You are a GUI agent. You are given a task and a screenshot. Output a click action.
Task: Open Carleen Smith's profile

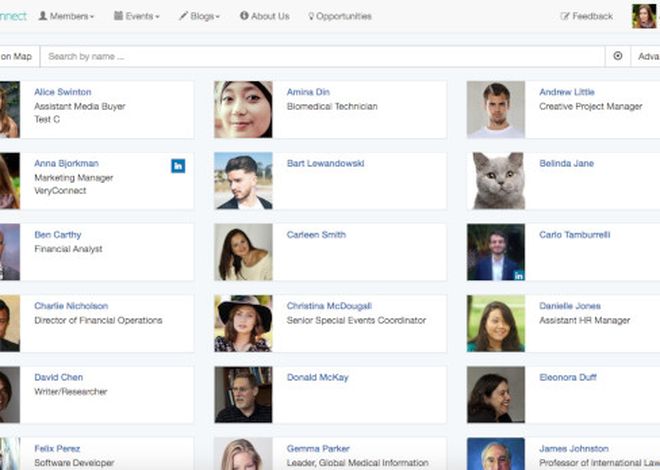[x=316, y=234]
